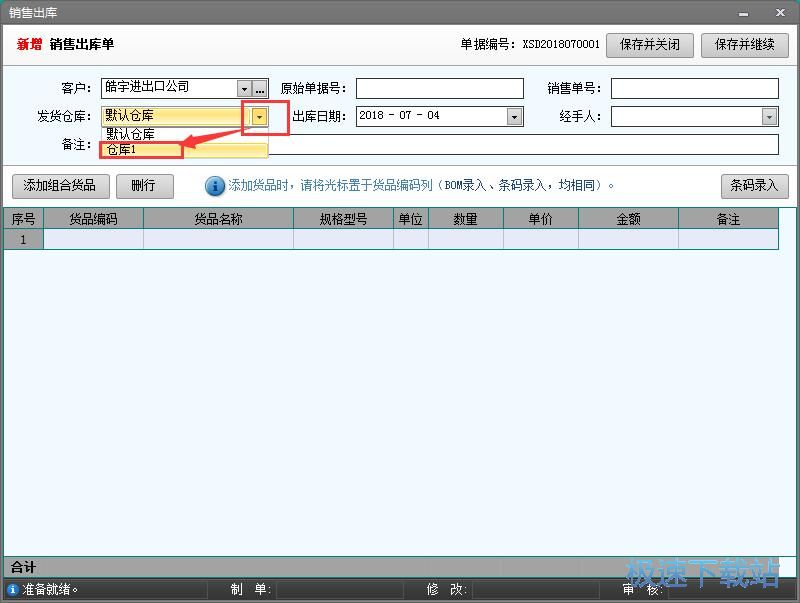Collapse the 发货仓库 dropdown arrow
Screen dimensions: 800x603
coord(260,117)
